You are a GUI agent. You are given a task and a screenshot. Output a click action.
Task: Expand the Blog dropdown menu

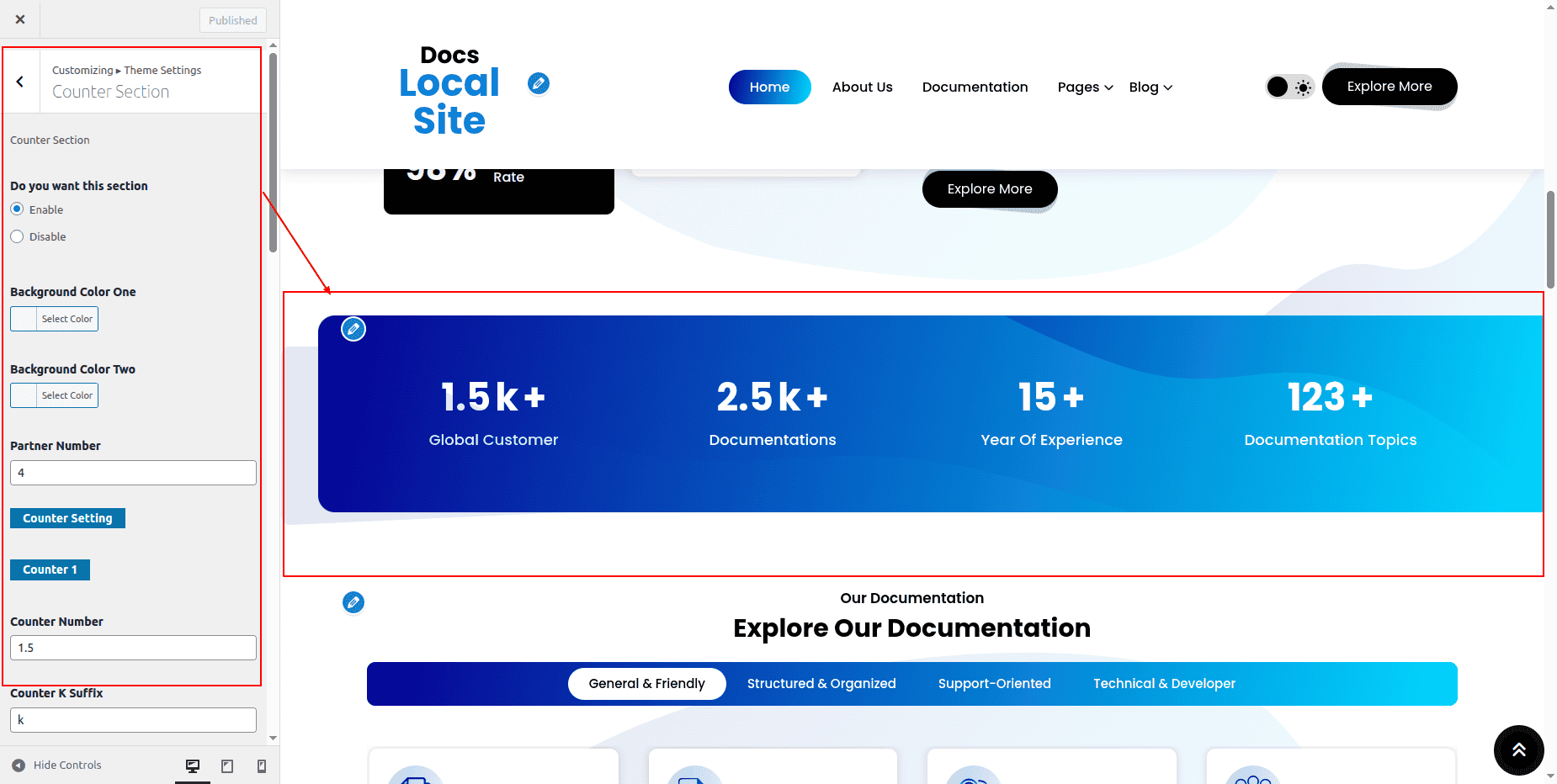tap(1150, 87)
